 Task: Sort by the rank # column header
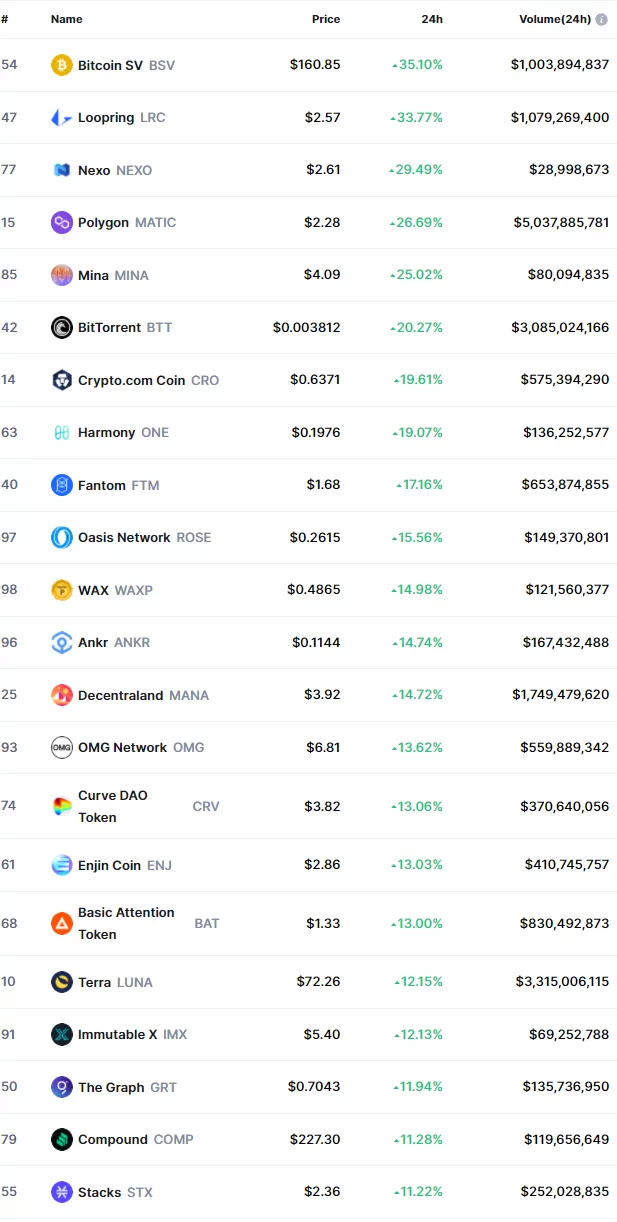(5, 19)
